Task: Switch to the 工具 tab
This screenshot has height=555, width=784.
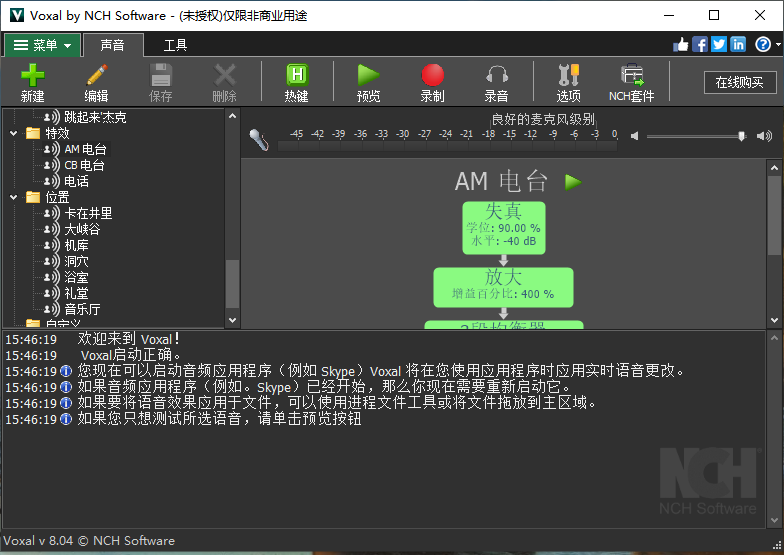Action: pos(175,45)
